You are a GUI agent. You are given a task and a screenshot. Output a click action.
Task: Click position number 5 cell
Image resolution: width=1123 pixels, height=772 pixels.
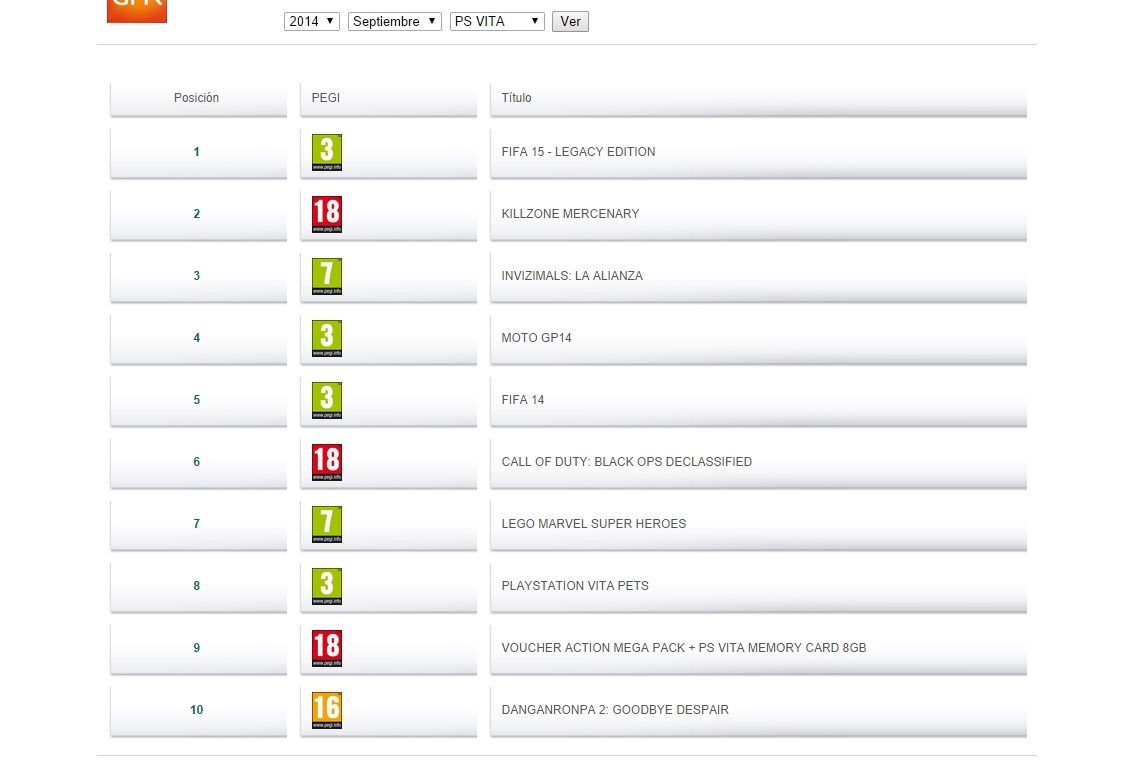[x=197, y=400]
